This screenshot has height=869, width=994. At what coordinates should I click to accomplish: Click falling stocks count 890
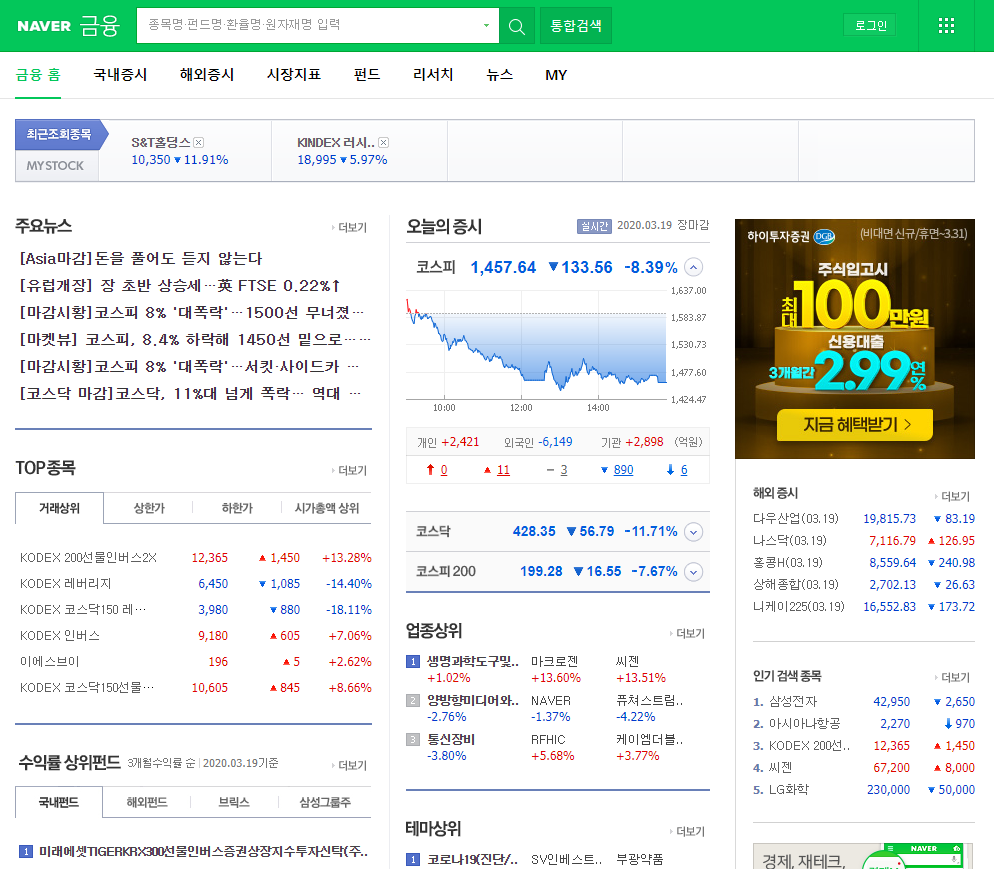(623, 470)
